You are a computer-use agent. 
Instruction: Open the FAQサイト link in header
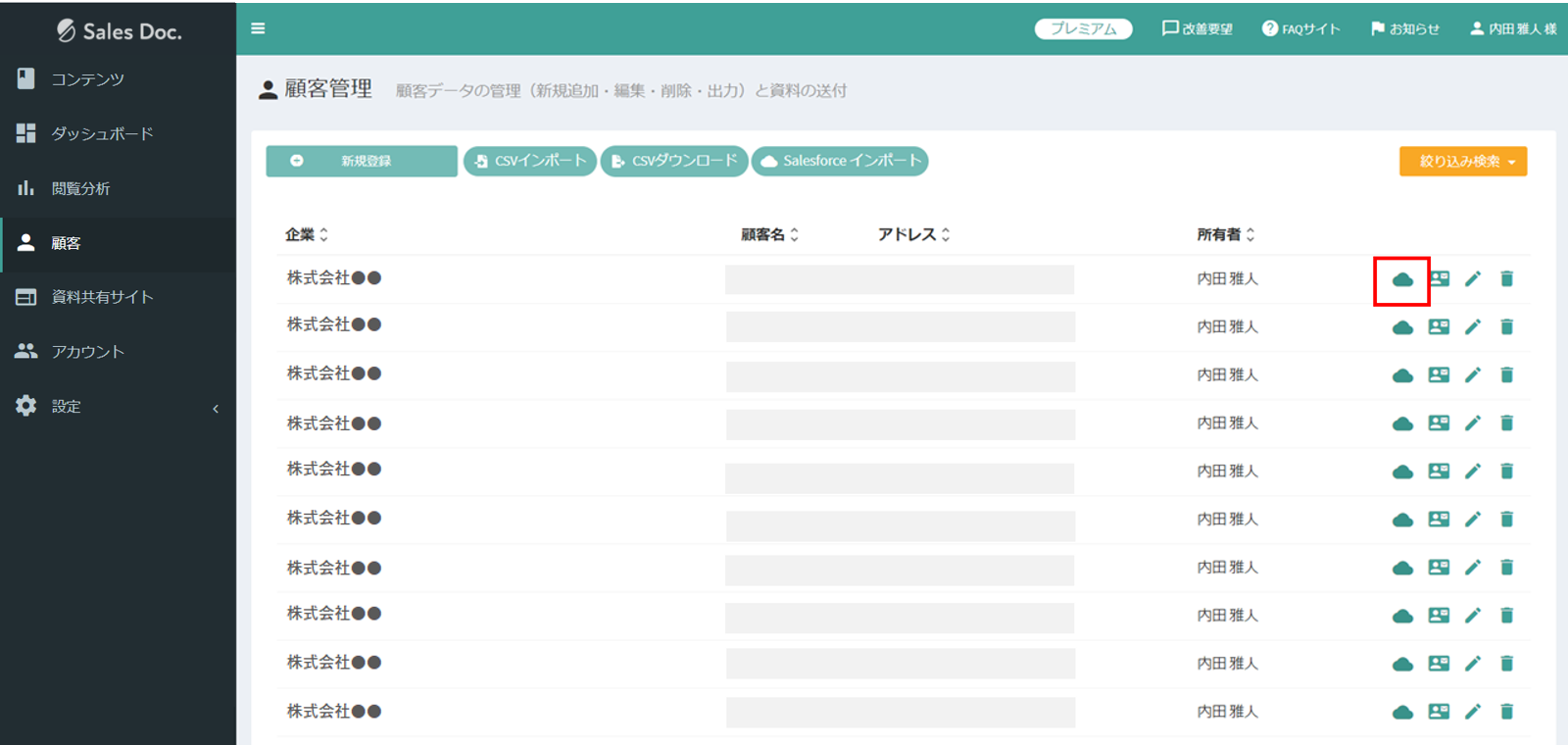click(x=1300, y=29)
